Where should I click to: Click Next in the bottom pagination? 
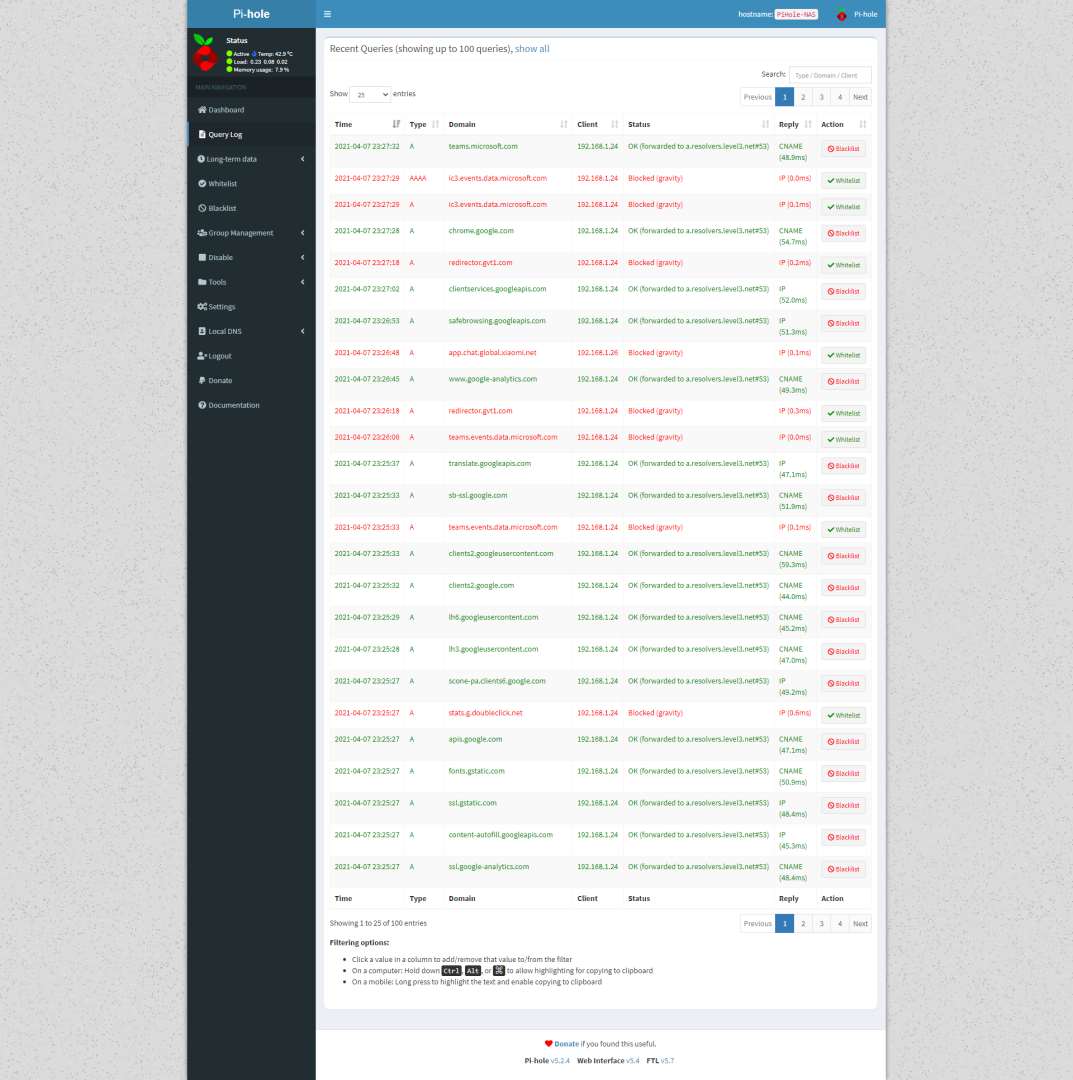tap(860, 924)
